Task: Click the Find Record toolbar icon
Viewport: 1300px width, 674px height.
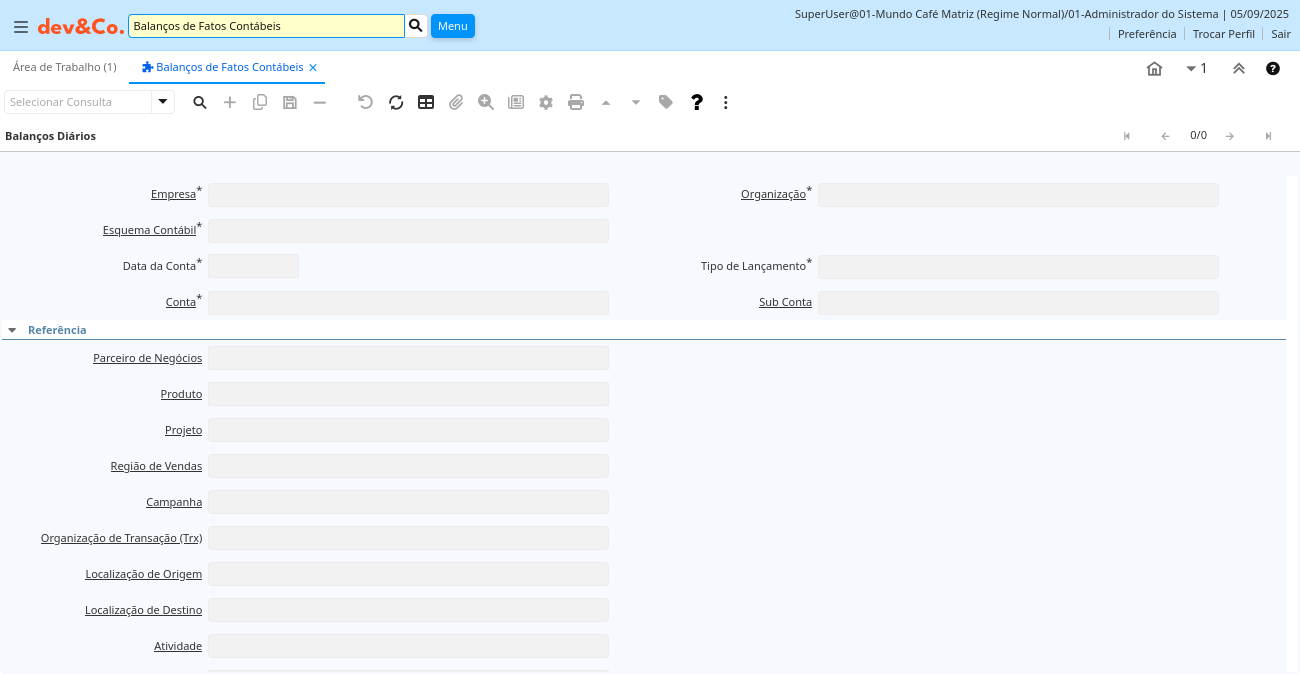Action: [200, 102]
